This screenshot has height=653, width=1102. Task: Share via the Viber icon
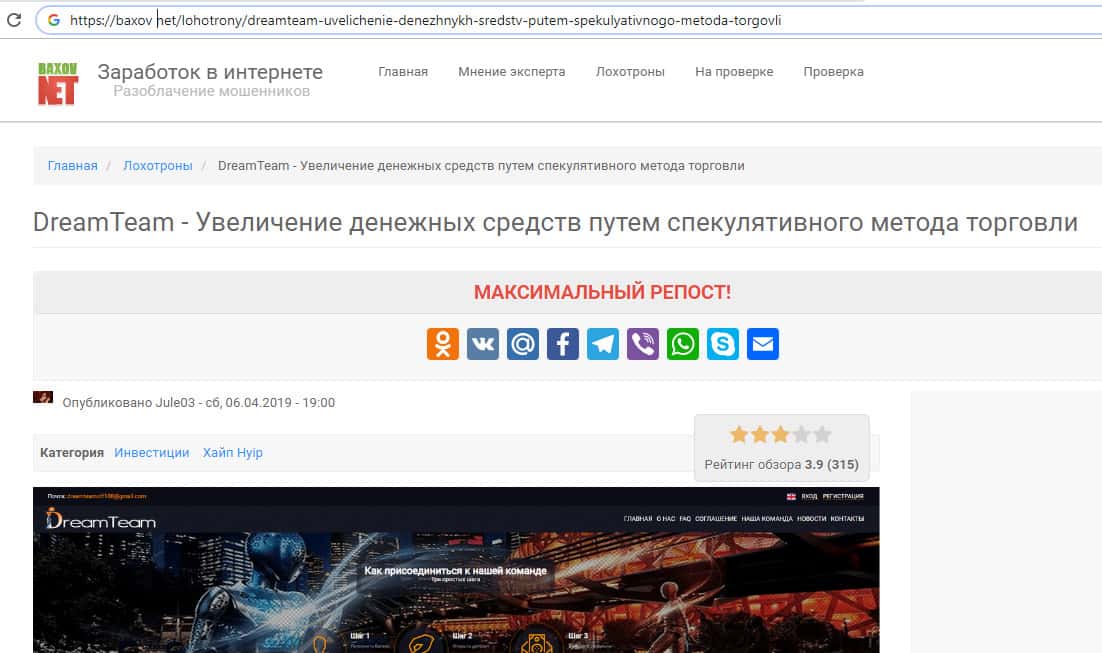coord(643,344)
